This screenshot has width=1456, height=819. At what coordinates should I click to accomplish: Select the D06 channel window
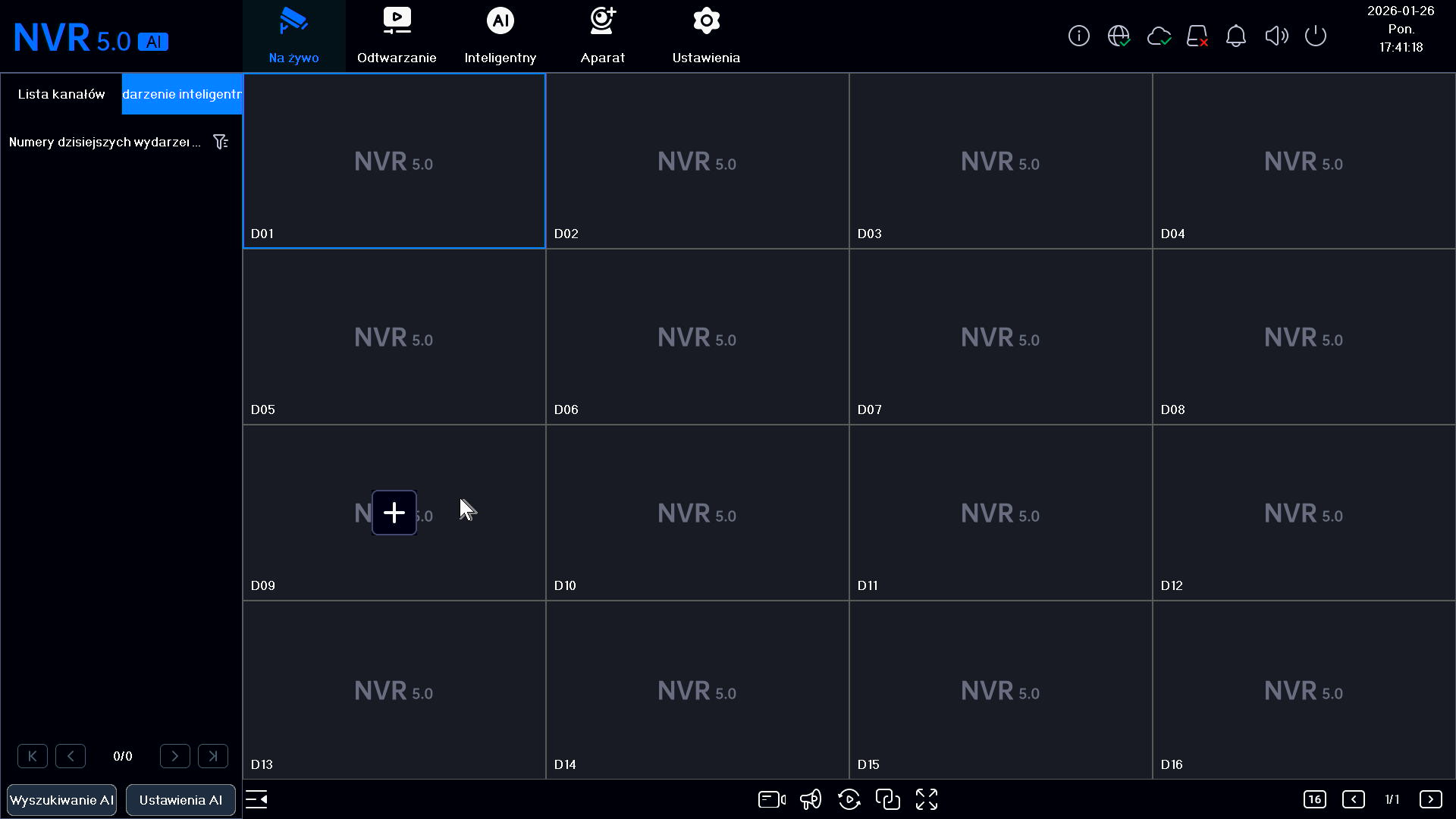(698, 337)
